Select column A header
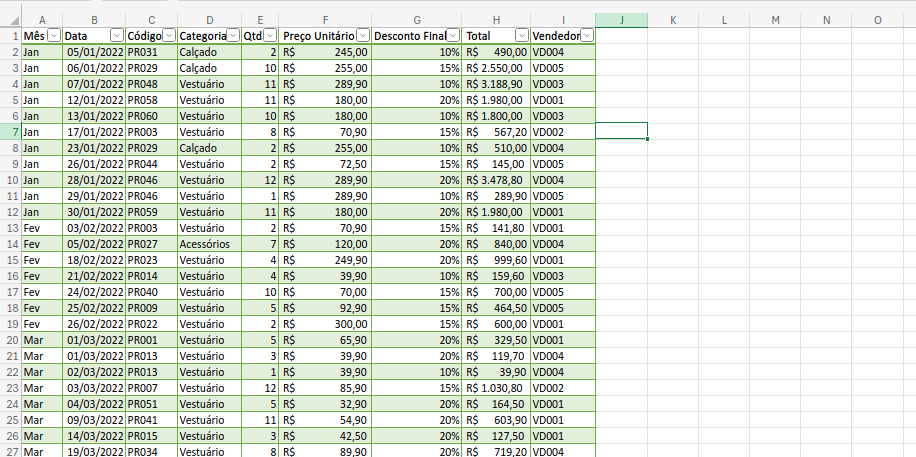 (x=42, y=20)
